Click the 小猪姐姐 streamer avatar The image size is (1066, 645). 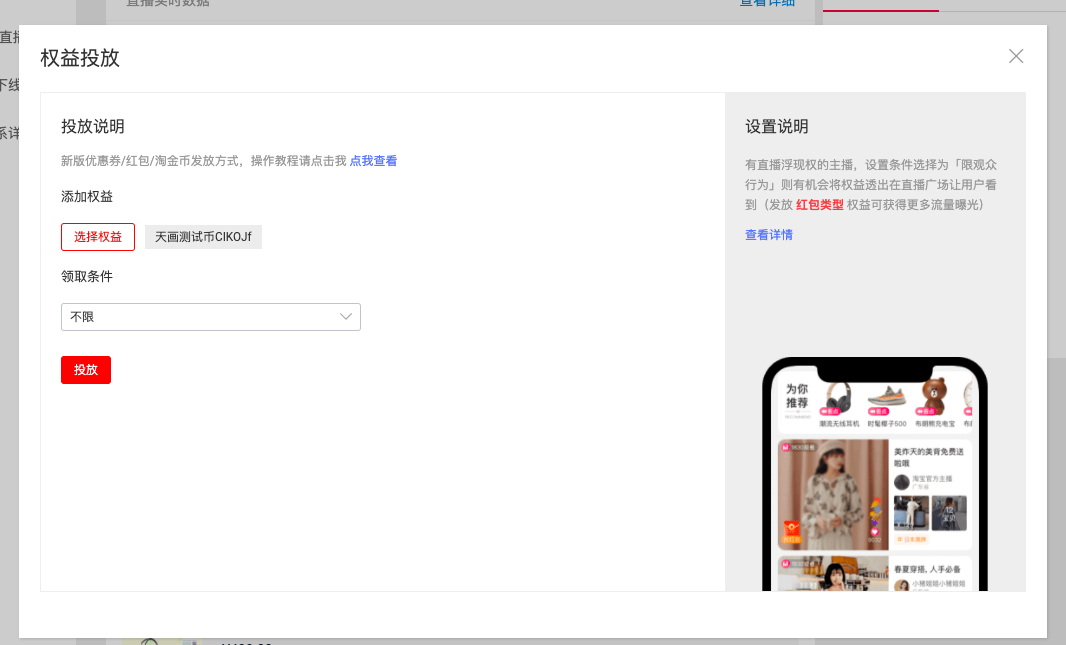point(902,584)
